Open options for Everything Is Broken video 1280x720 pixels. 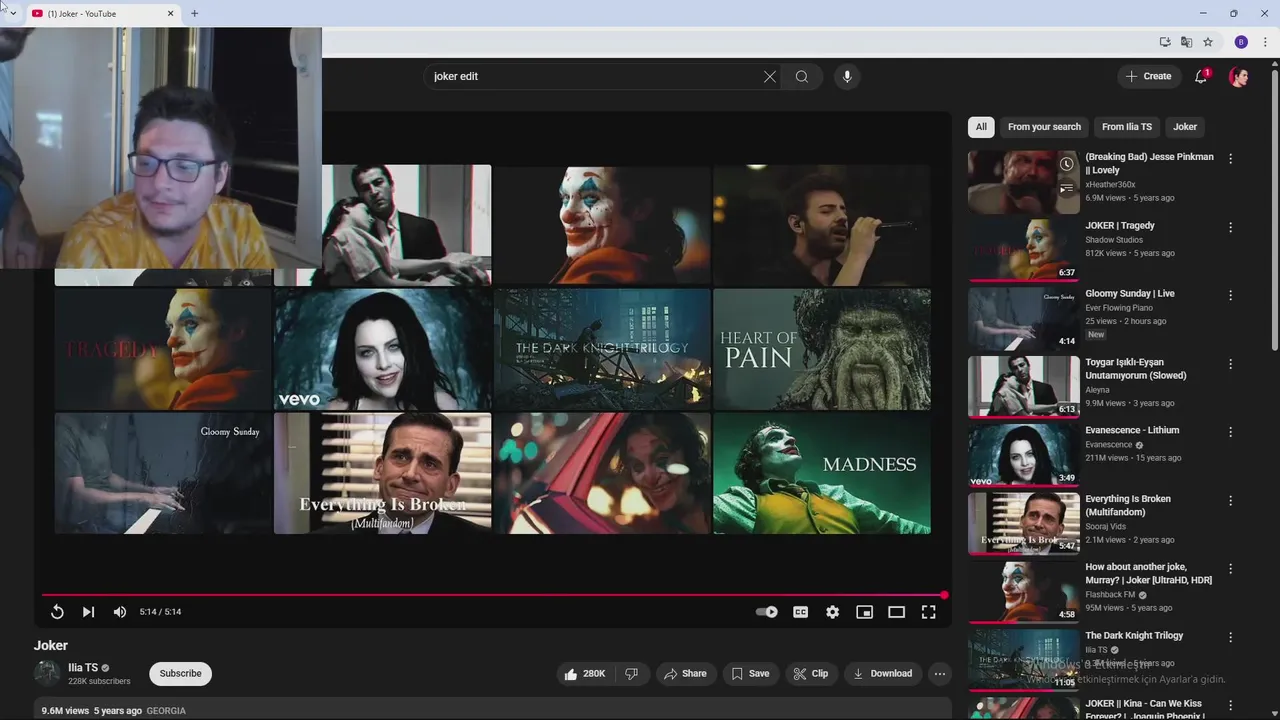1230,500
